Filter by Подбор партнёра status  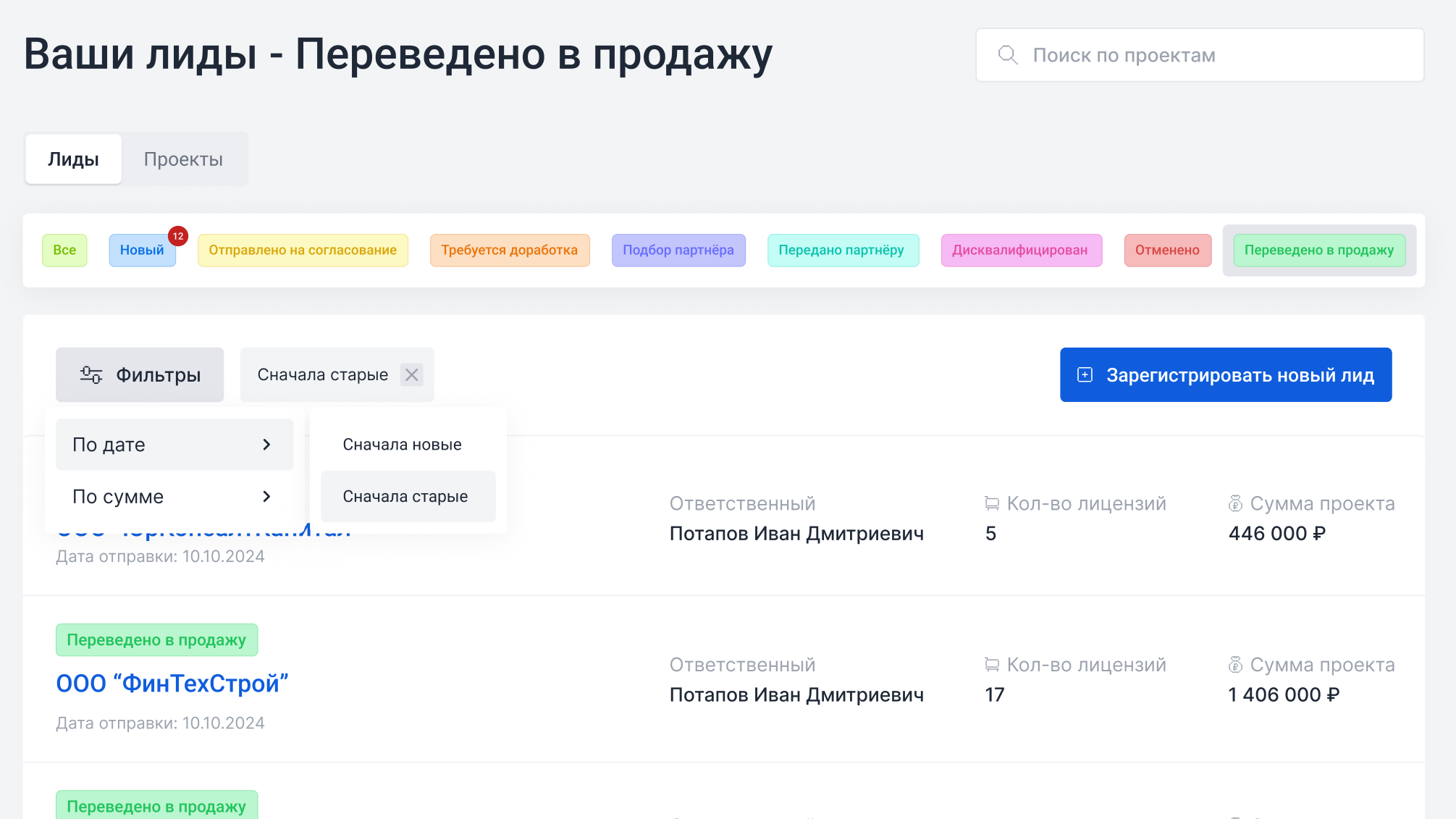[678, 251]
